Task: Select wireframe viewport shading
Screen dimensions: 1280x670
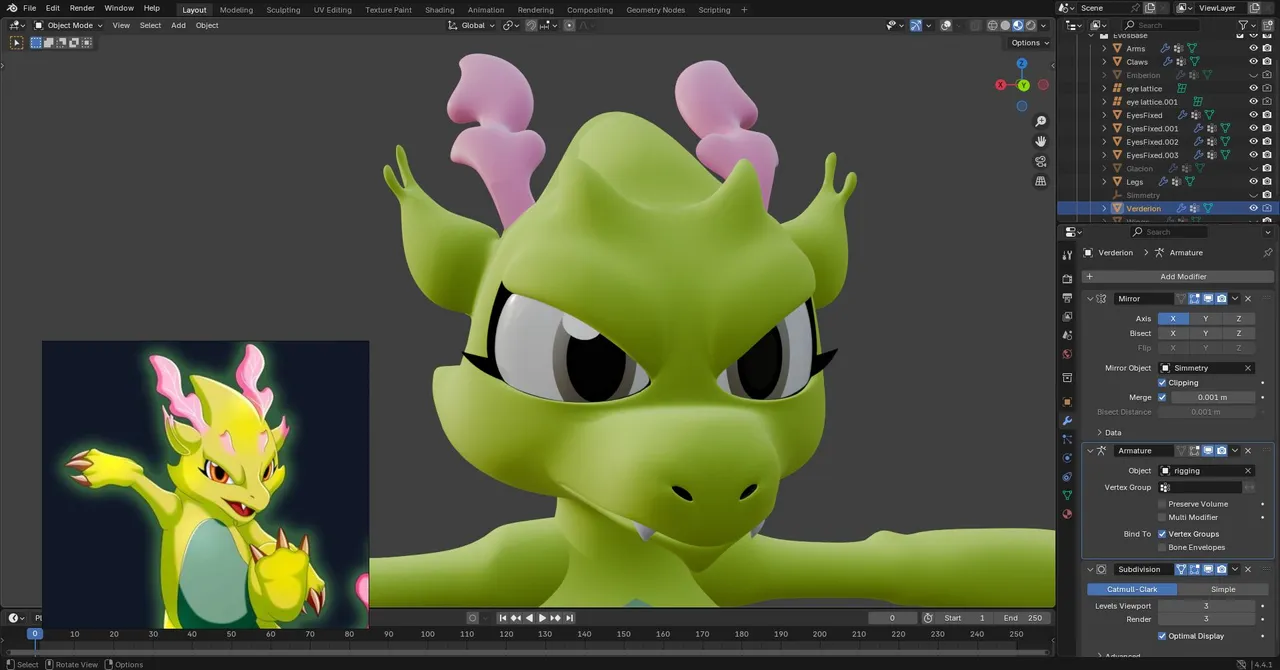Action: (x=992, y=25)
